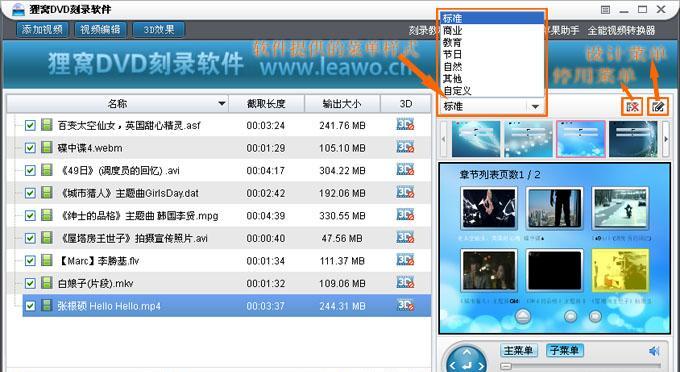Click the disable menu icon with red X
Viewport: 680px width, 372px height.
(632, 106)
